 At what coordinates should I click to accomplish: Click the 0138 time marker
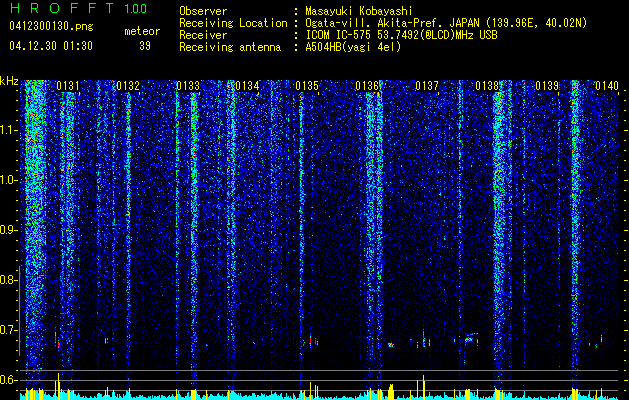tap(487, 86)
